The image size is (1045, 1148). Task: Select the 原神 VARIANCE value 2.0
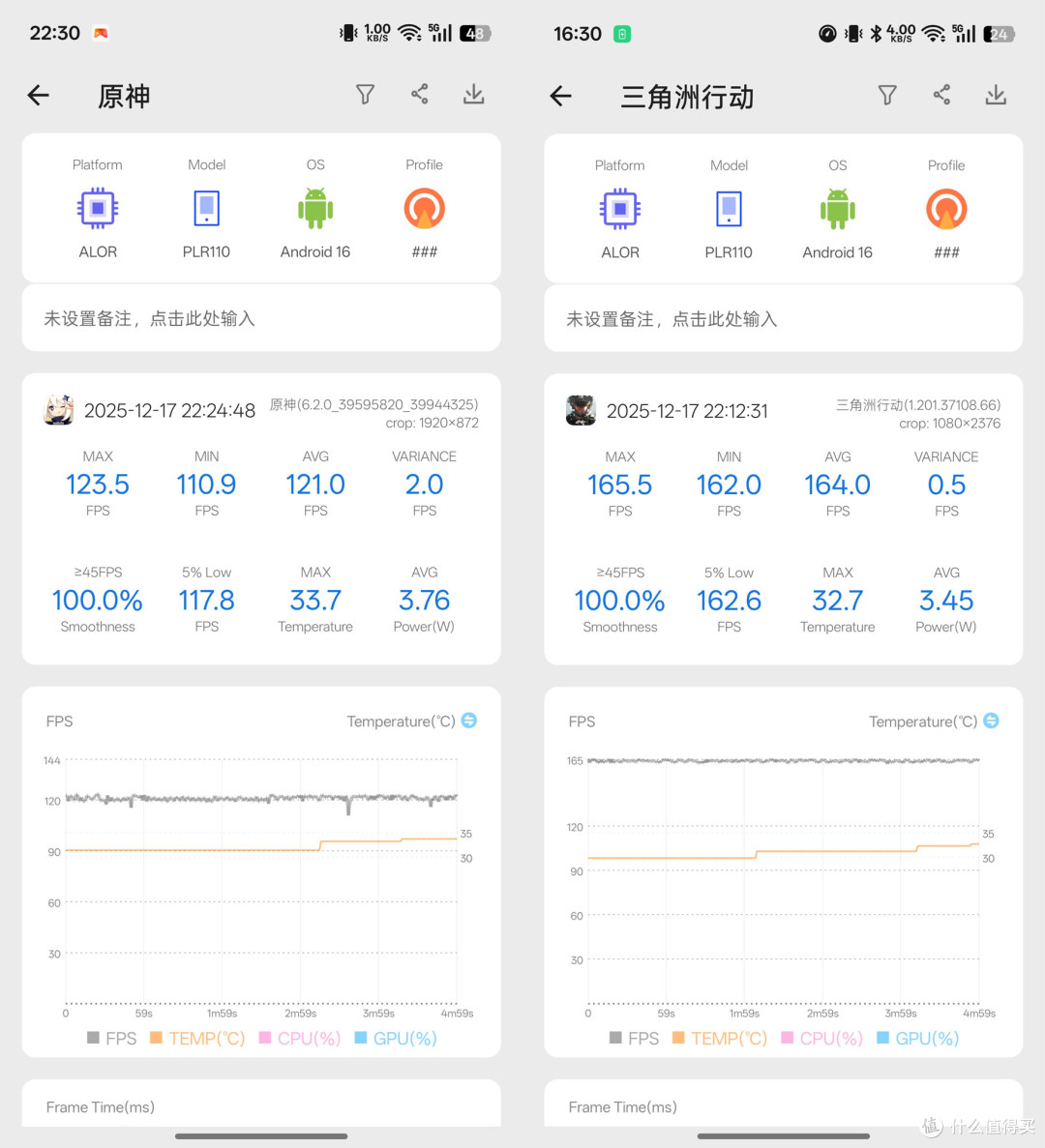(424, 484)
